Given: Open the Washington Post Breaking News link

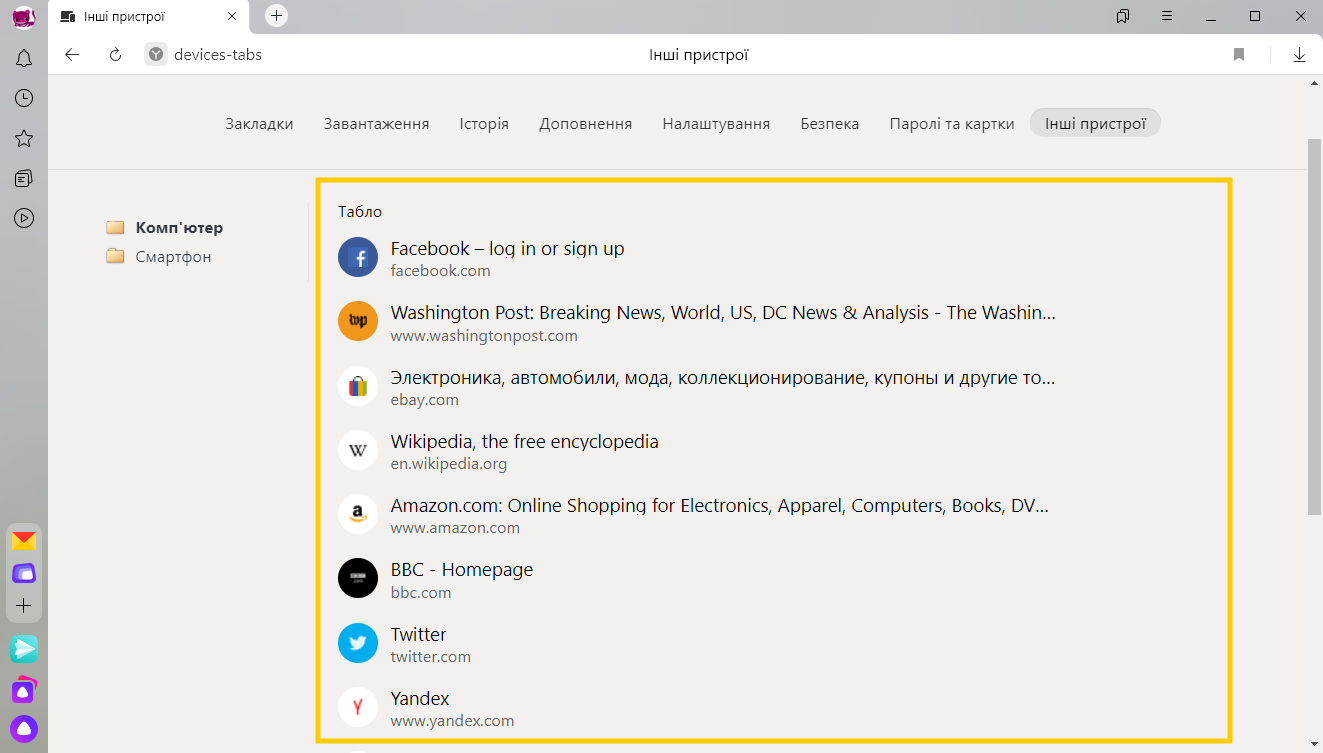Looking at the screenshot, I should click(723, 313).
